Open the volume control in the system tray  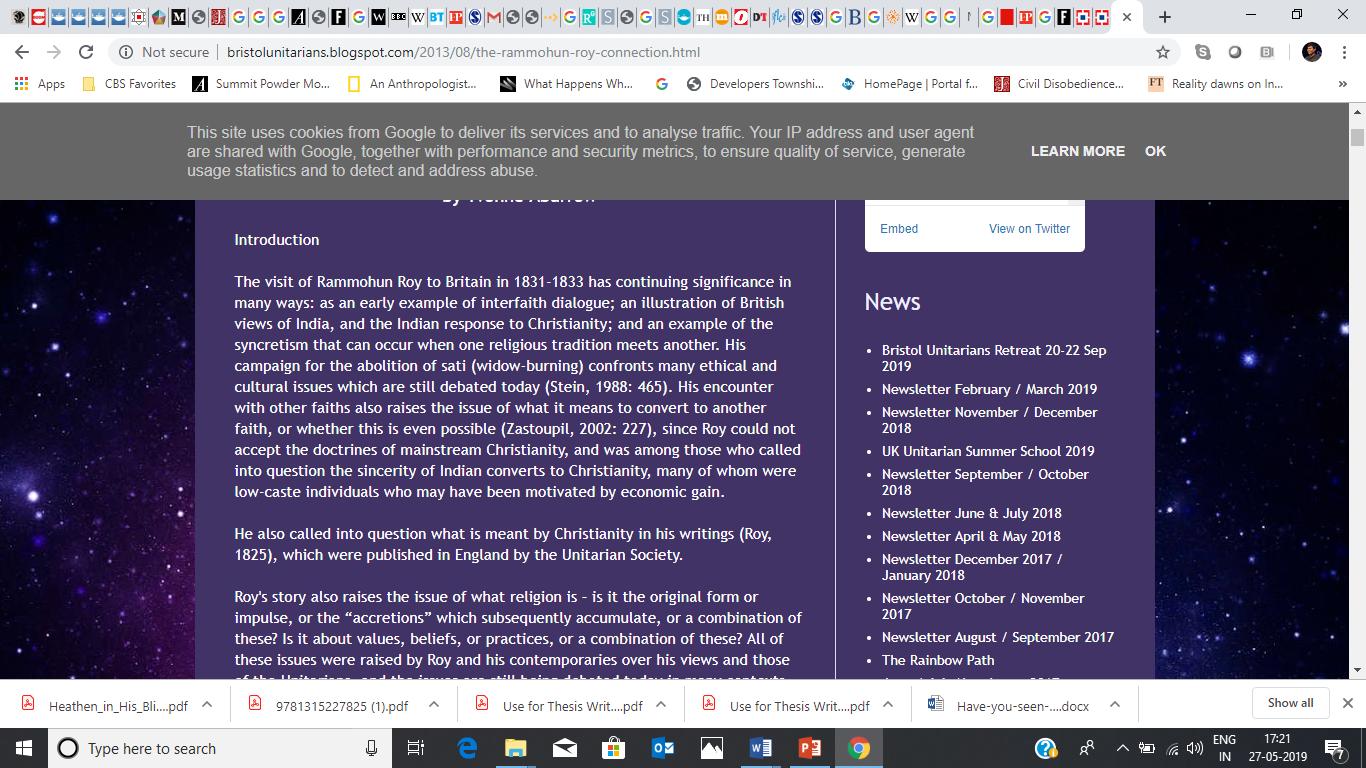[1195, 748]
